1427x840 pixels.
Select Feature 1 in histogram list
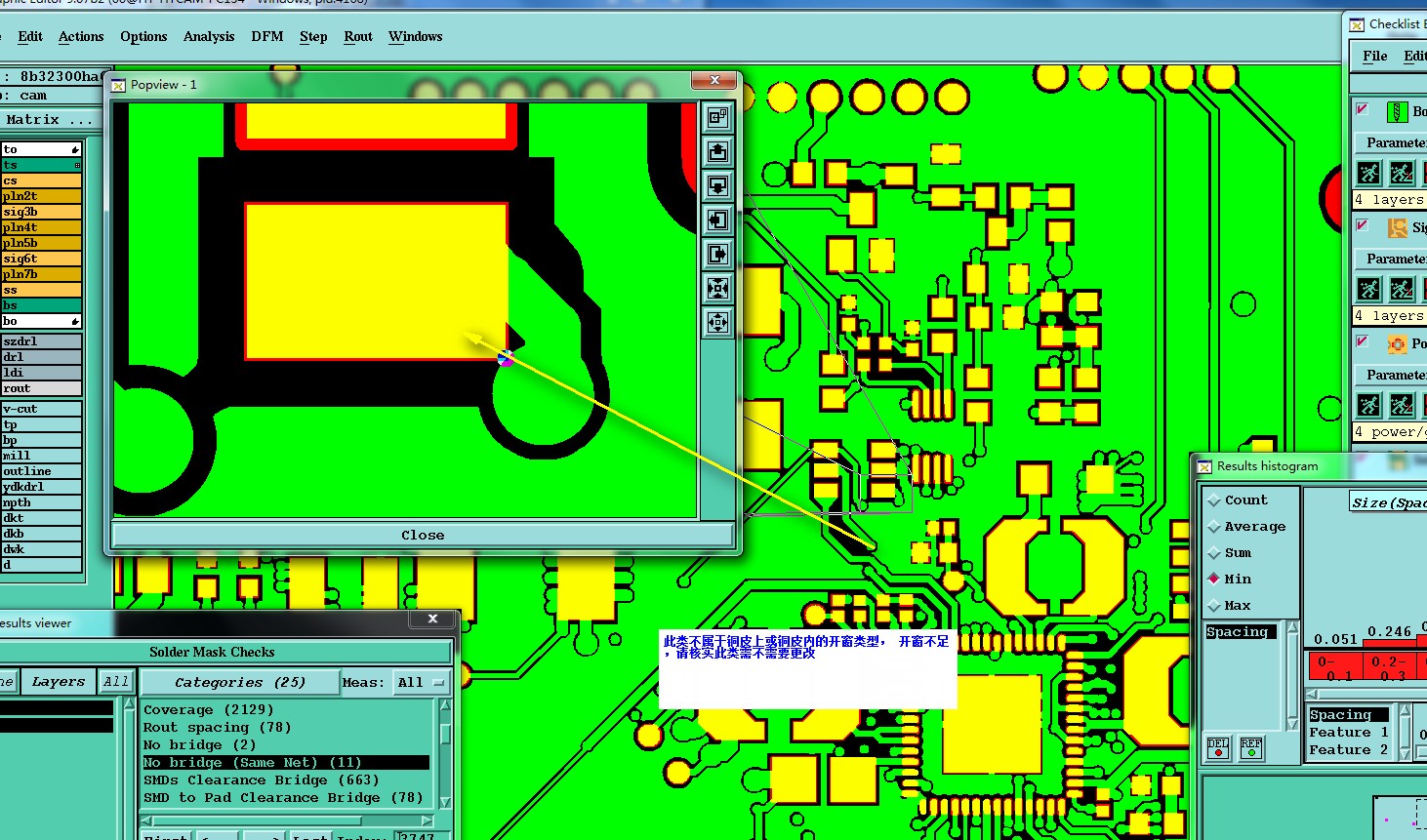tap(1349, 733)
